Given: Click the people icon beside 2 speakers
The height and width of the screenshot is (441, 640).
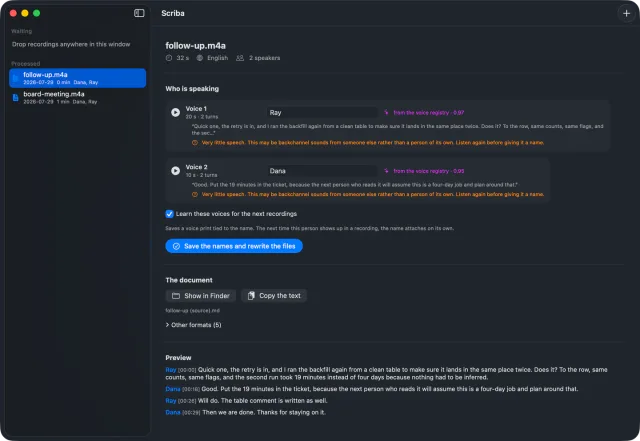Looking at the screenshot, I should pos(240,58).
